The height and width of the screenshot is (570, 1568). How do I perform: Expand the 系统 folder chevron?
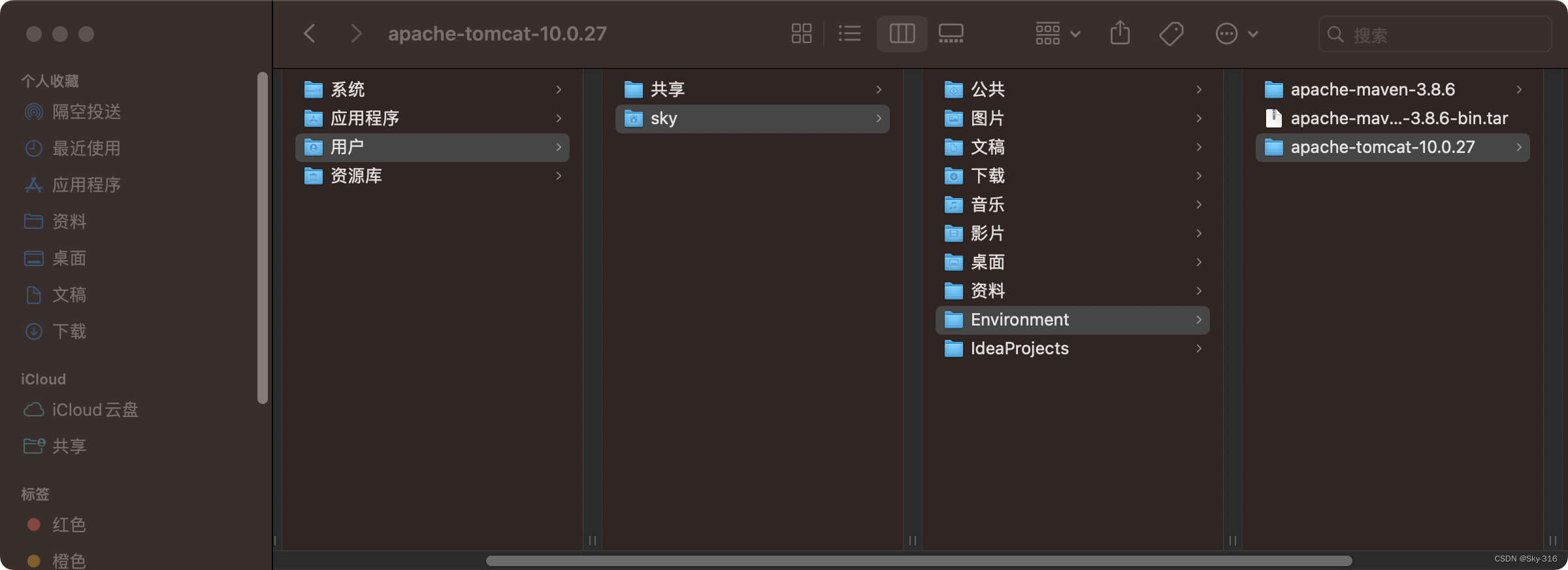click(x=559, y=90)
